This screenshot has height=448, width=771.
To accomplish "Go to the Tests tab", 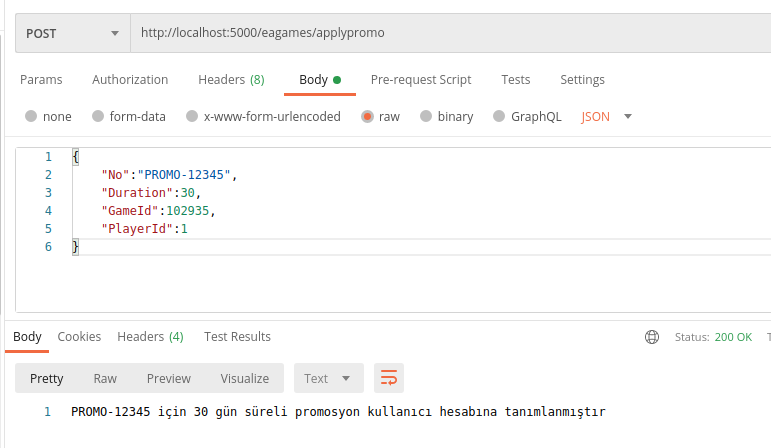I will pos(515,80).
